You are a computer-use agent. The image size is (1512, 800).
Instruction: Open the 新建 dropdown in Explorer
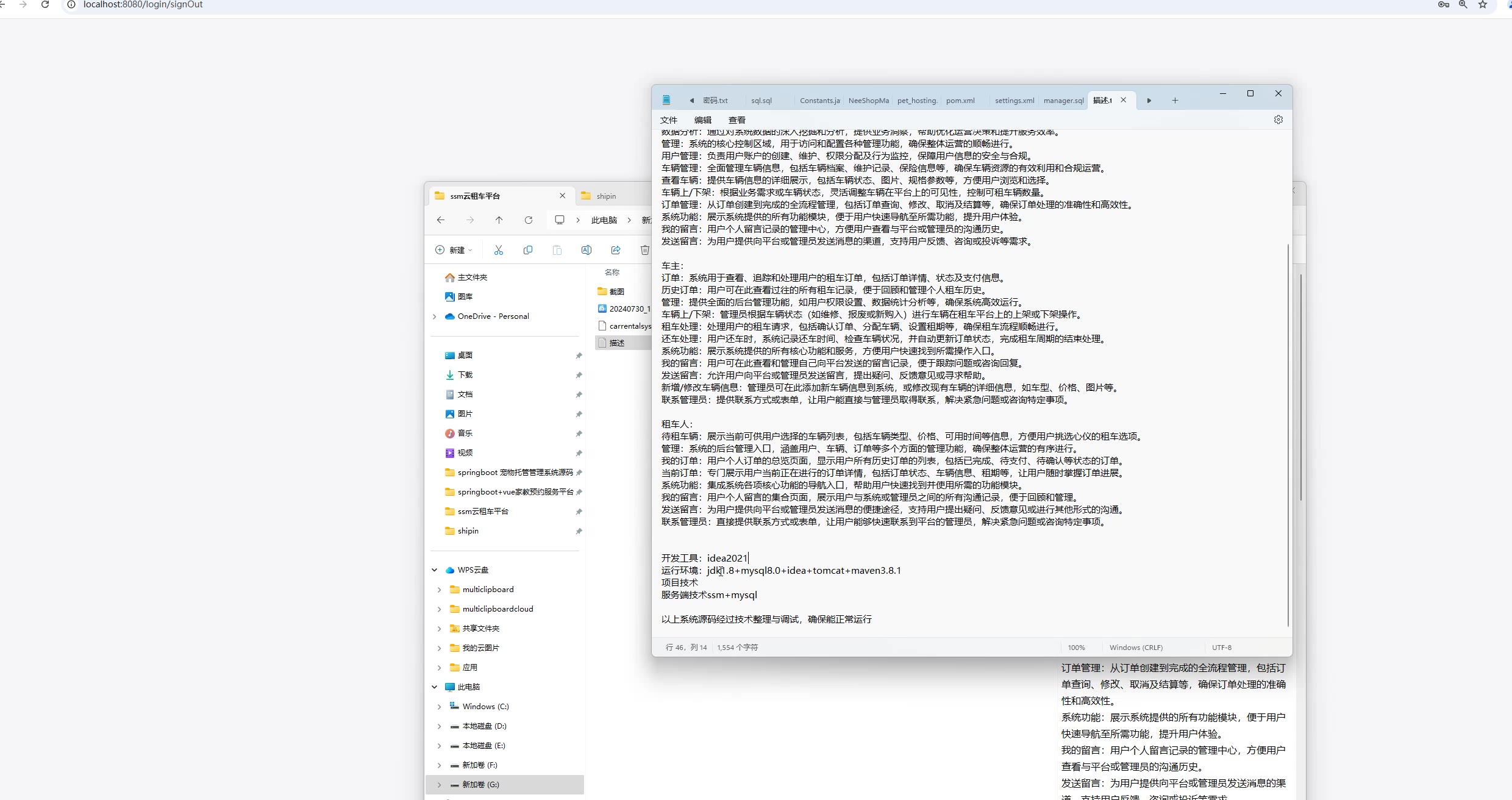(454, 250)
